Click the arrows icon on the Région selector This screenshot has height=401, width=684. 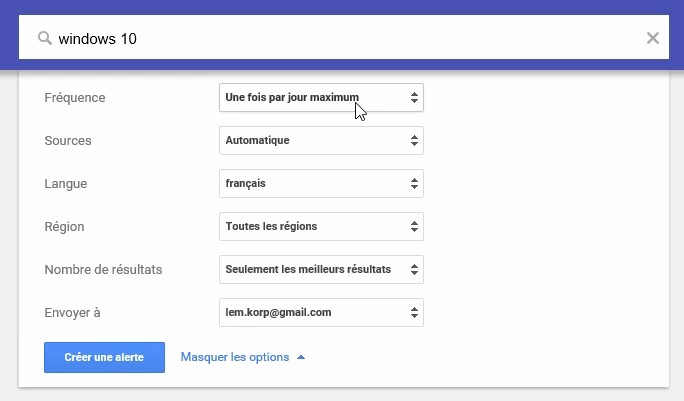point(414,227)
